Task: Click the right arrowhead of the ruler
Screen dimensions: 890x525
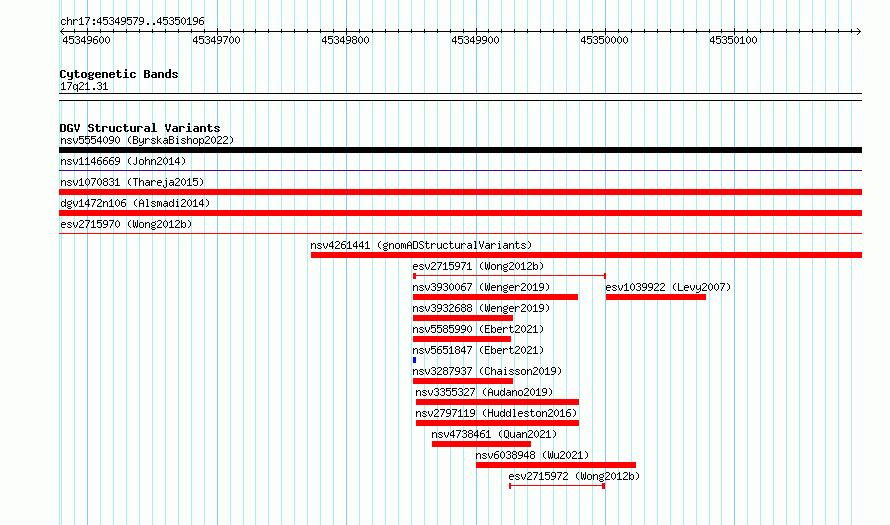Action: (859, 32)
